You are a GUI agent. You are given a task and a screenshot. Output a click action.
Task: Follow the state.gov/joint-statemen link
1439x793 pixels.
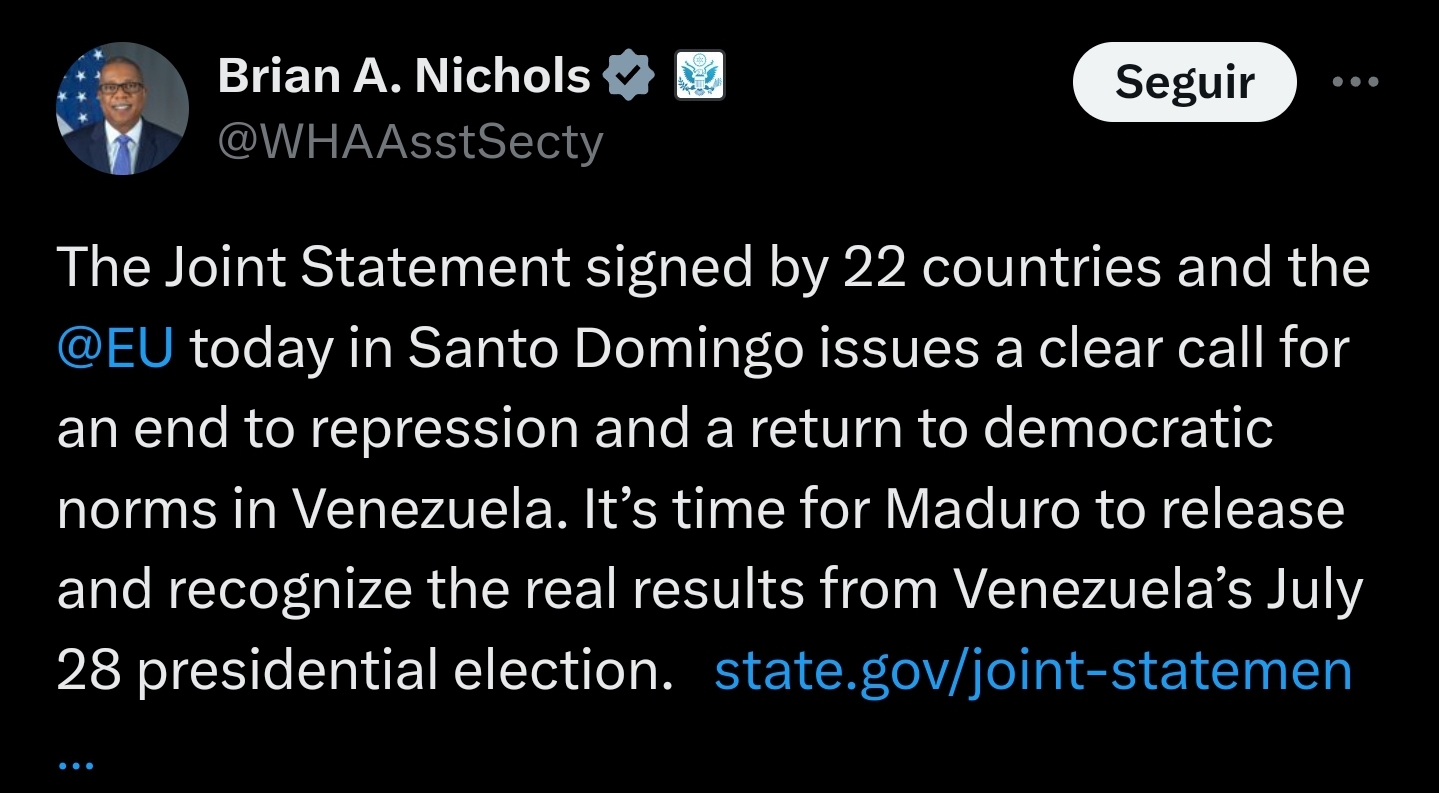[1033, 671]
